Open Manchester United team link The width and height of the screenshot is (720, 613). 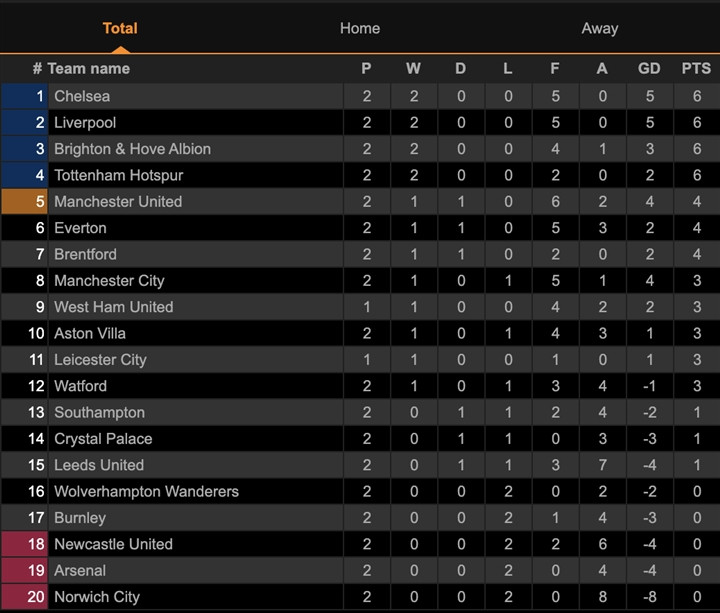118,201
